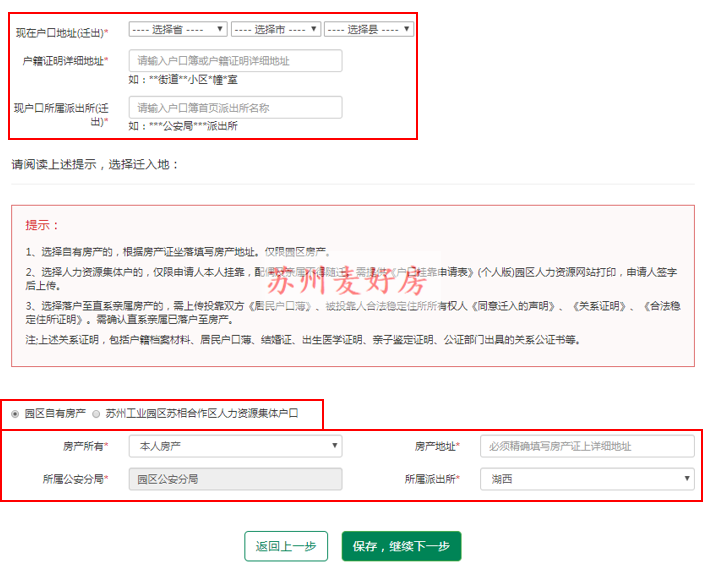707x568 pixels.
Task: Click the greyed 园区公安分局 field
Action: click(235, 479)
